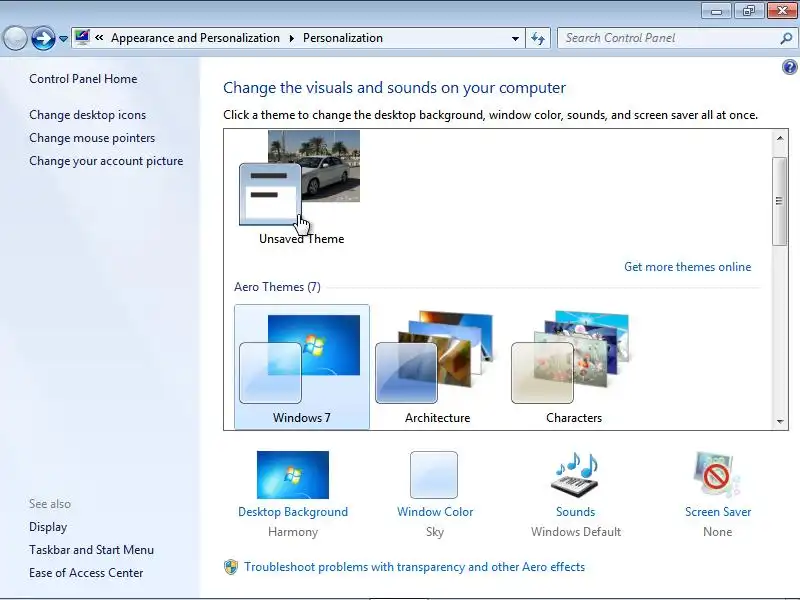Minimize the Personalization window
The image size is (800, 600).
(x=716, y=10)
